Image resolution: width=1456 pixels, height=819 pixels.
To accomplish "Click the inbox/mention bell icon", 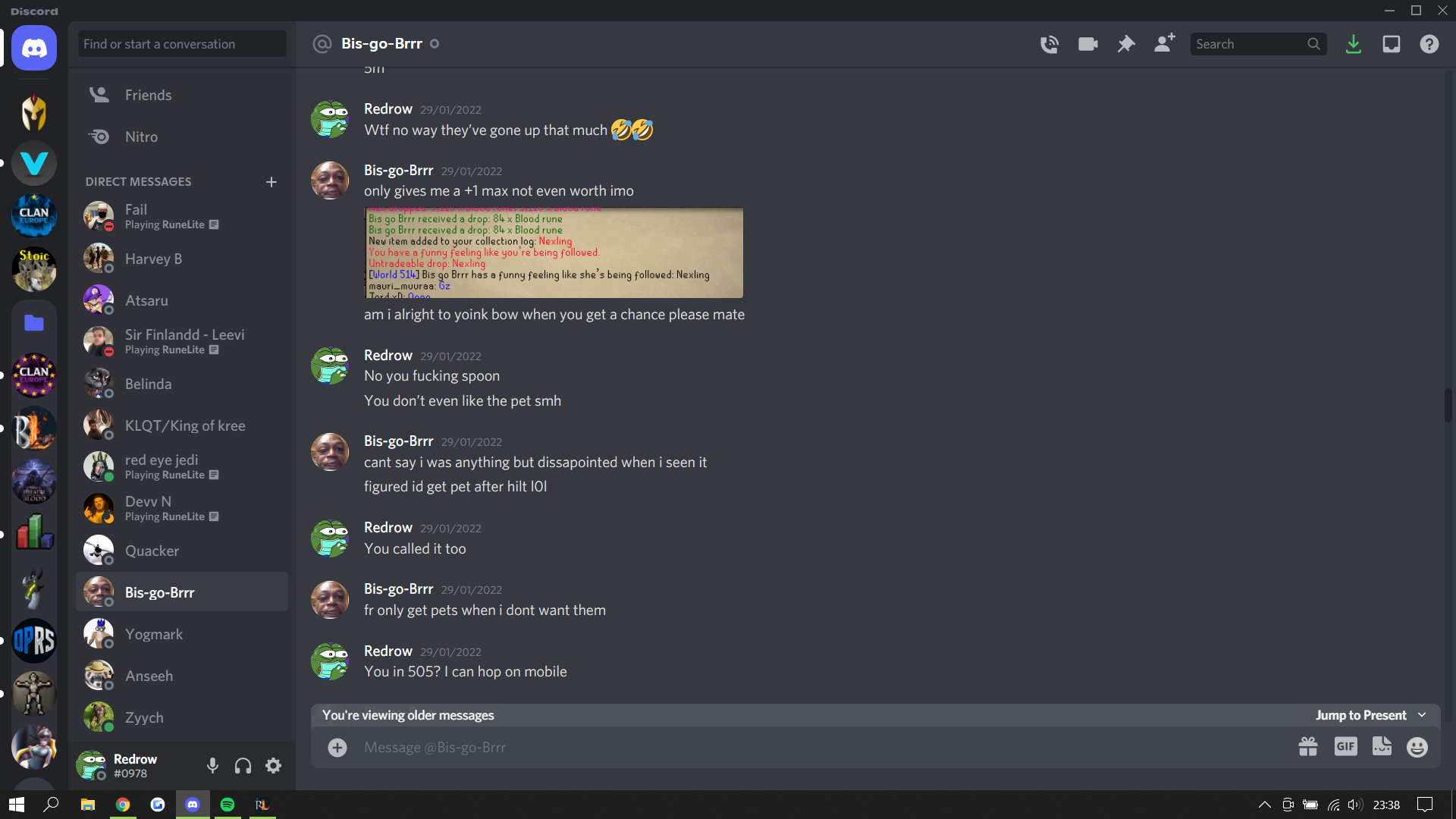I will pyautogui.click(x=1391, y=44).
